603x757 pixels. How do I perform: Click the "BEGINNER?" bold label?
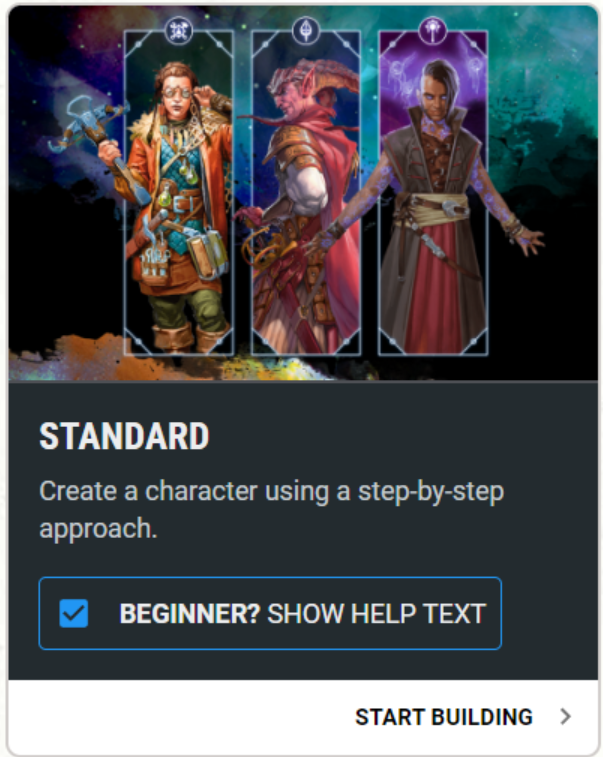point(190,614)
